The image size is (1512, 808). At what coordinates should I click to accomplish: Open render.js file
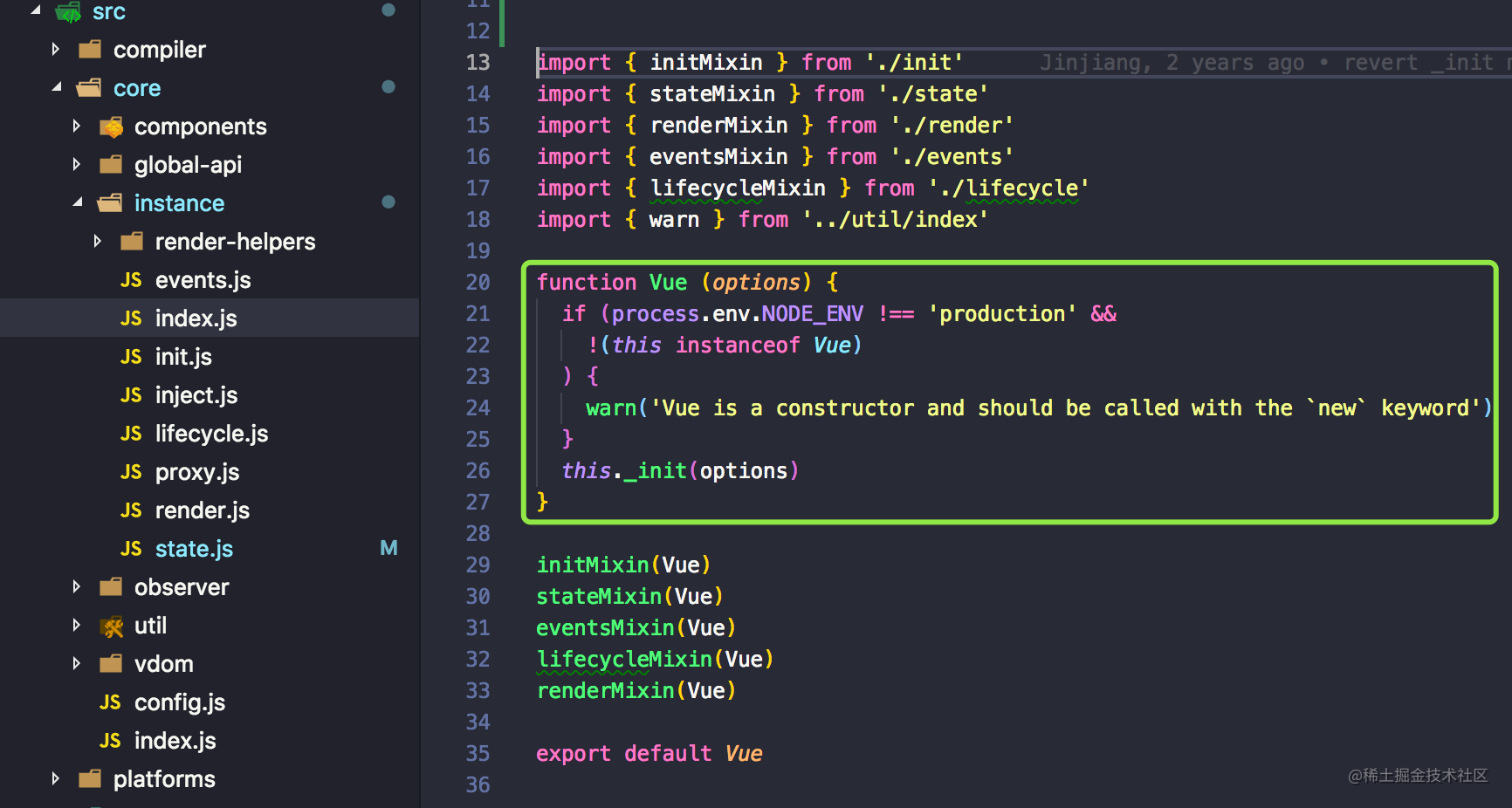(203, 510)
